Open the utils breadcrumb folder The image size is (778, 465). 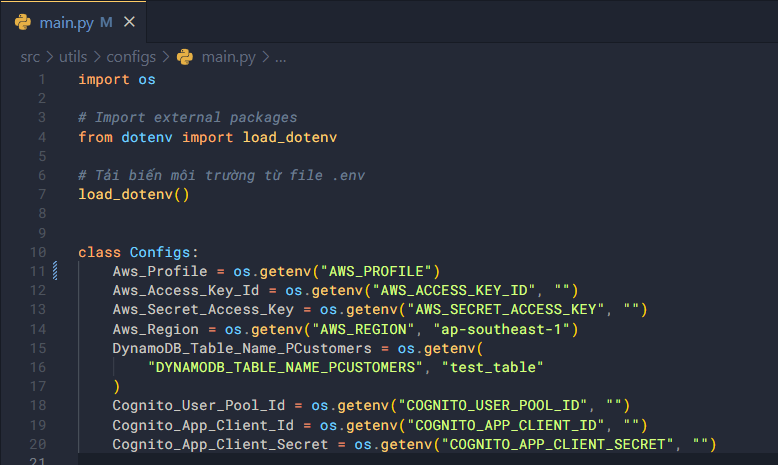74,56
